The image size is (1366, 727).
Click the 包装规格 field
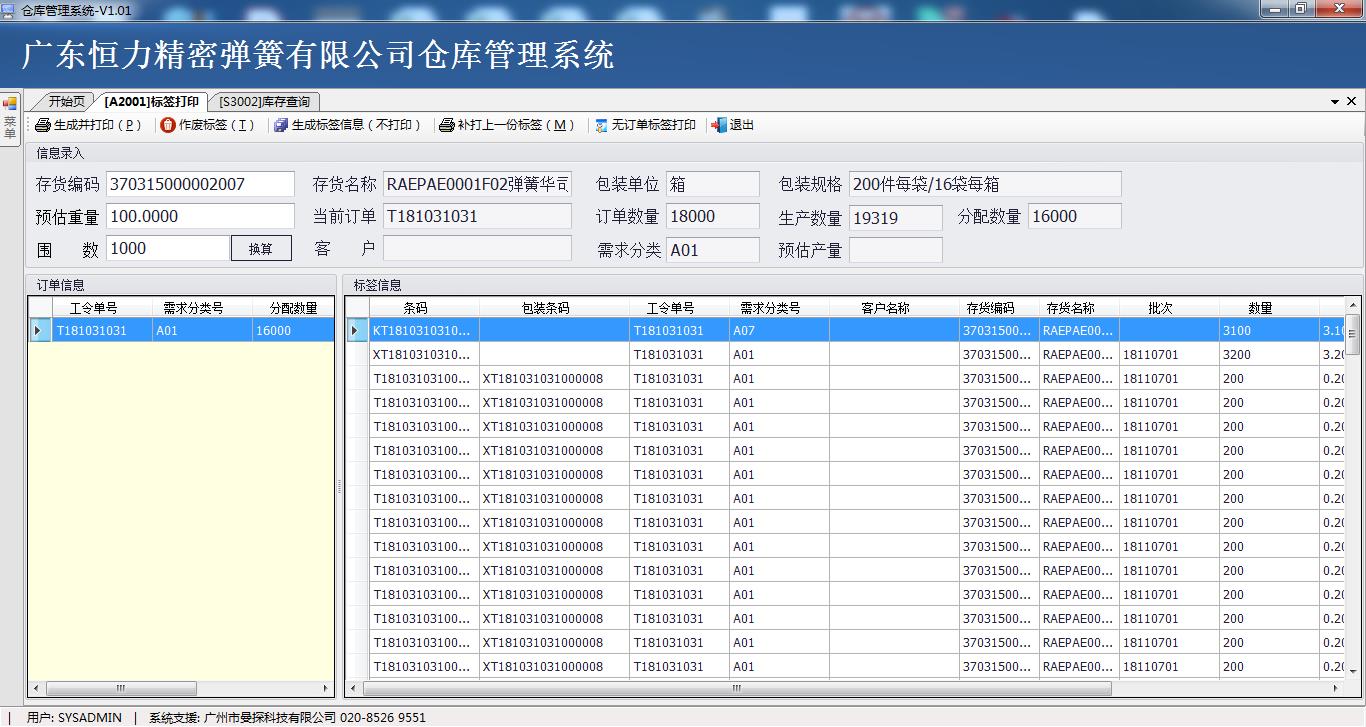pyautogui.click(x=985, y=184)
